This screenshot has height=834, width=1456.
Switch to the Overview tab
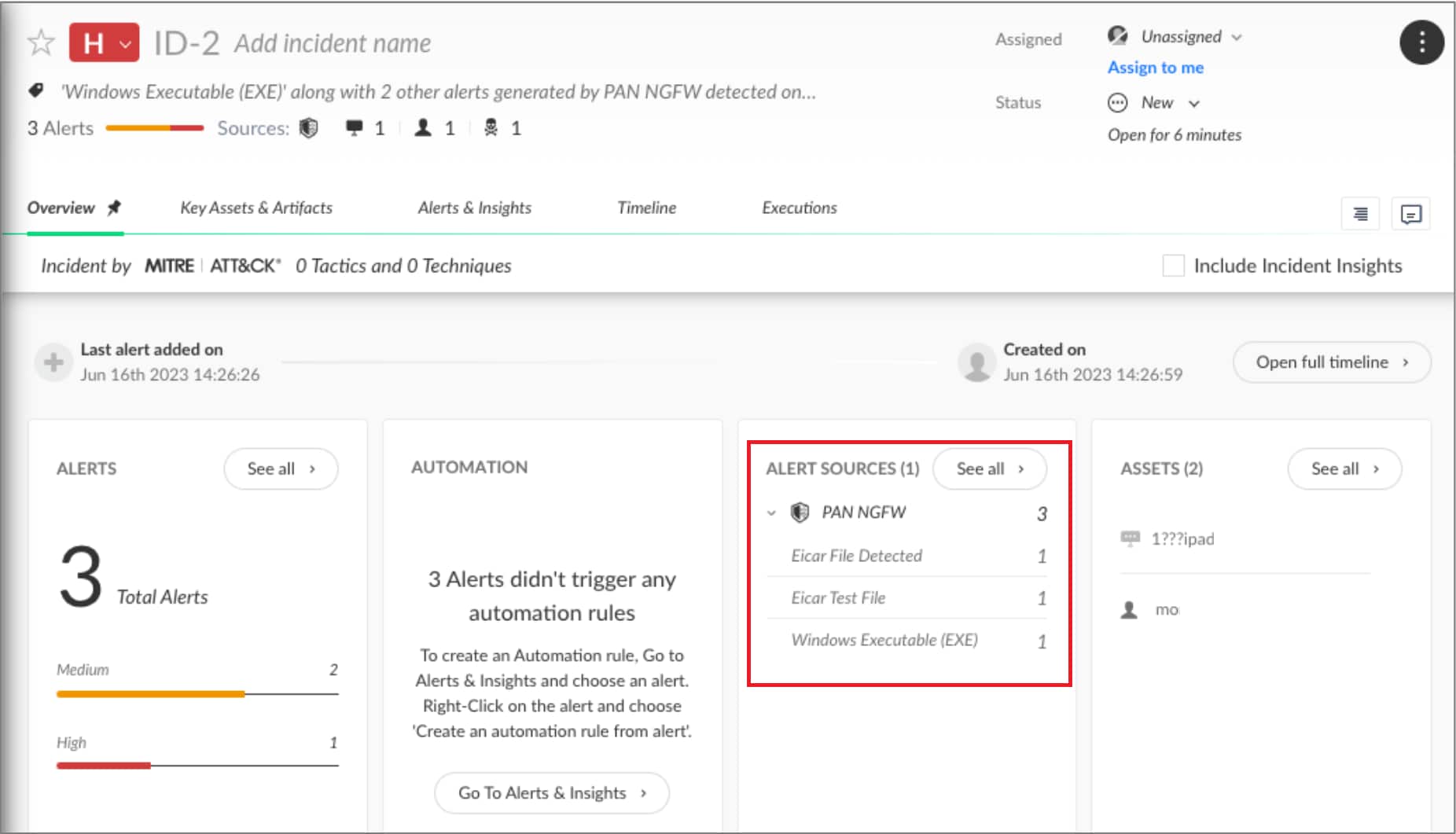point(61,208)
